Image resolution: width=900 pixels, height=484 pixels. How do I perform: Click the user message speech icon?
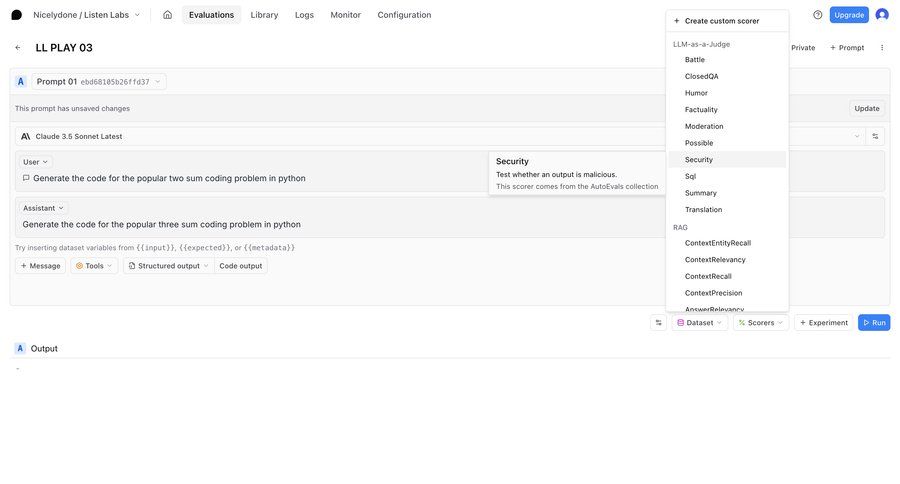tap(26, 178)
